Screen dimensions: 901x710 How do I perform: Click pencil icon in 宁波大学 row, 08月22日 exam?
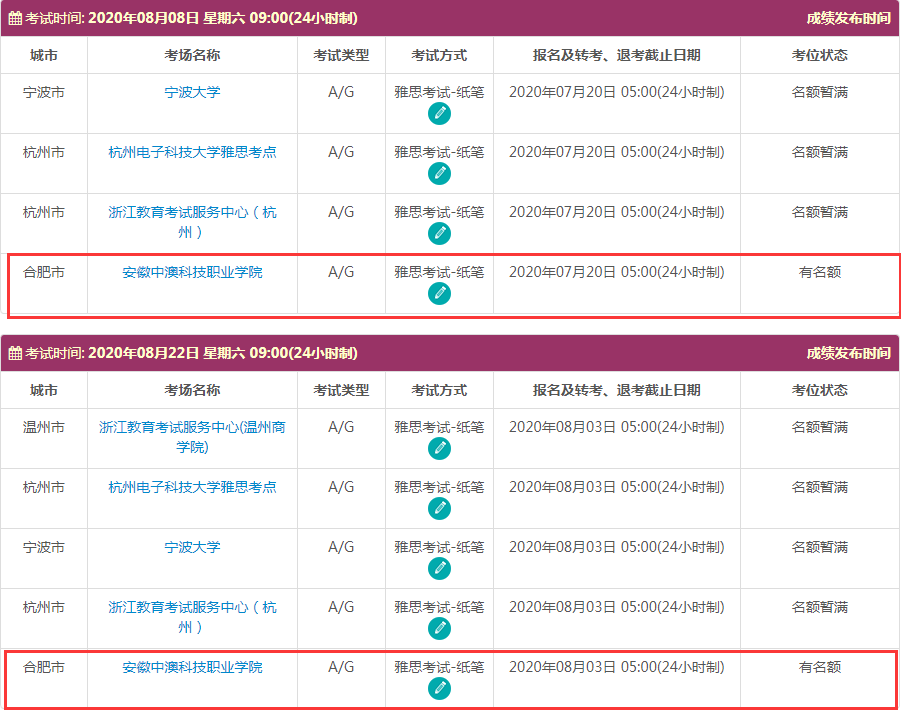coord(439,569)
